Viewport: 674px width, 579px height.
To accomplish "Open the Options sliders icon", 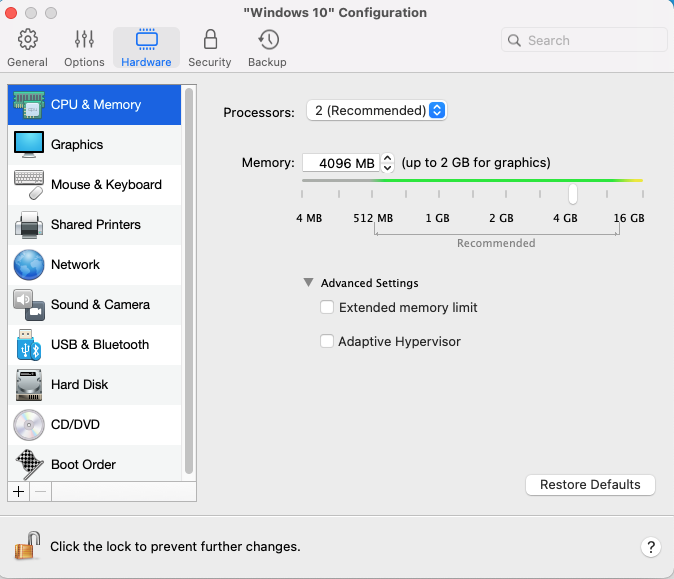I will pyautogui.click(x=84, y=40).
